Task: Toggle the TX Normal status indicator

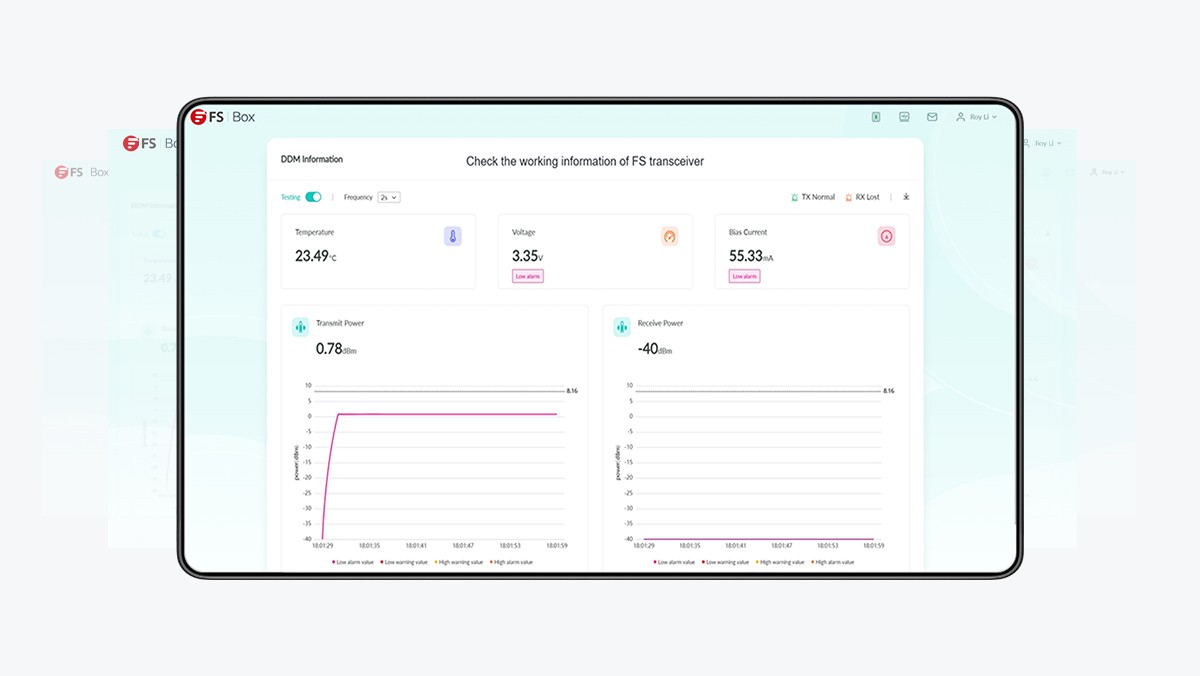Action: pyautogui.click(x=812, y=197)
